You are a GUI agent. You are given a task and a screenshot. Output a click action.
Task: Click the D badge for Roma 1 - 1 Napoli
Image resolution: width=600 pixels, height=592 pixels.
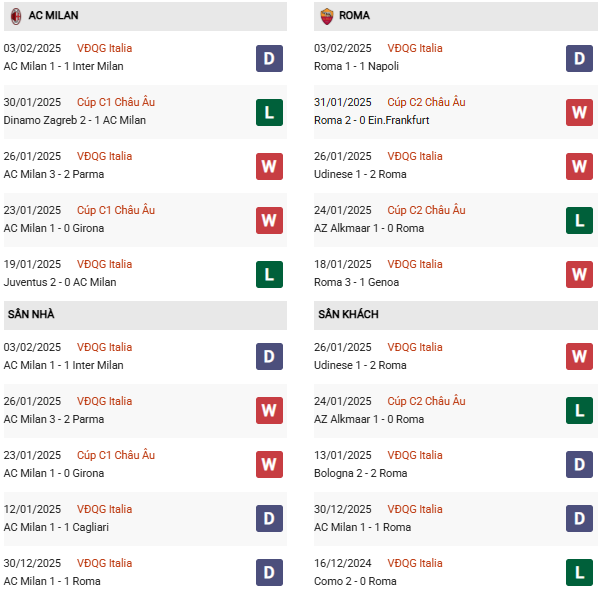tap(579, 58)
